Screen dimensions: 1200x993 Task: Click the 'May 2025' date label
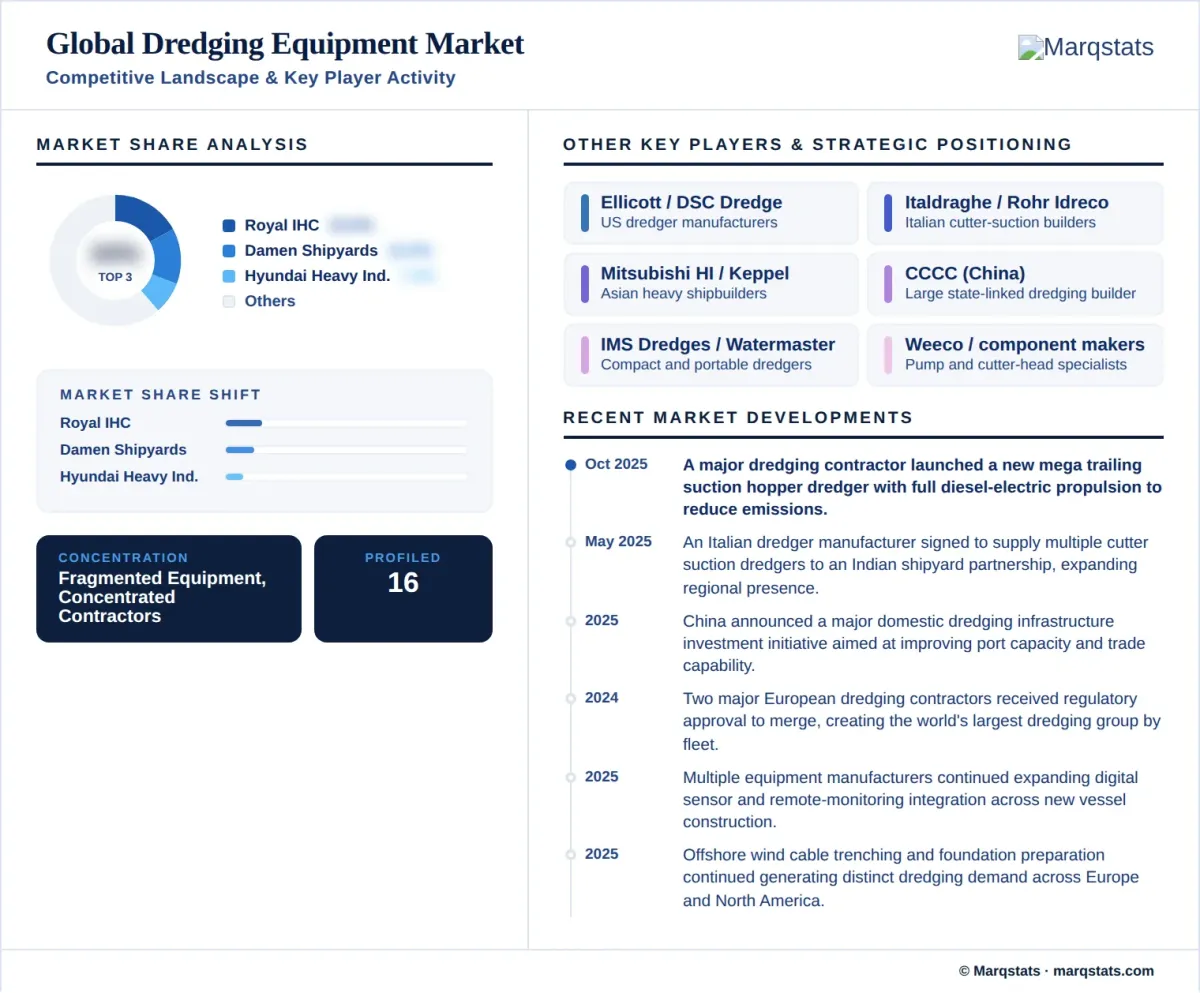pyautogui.click(x=618, y=541)
